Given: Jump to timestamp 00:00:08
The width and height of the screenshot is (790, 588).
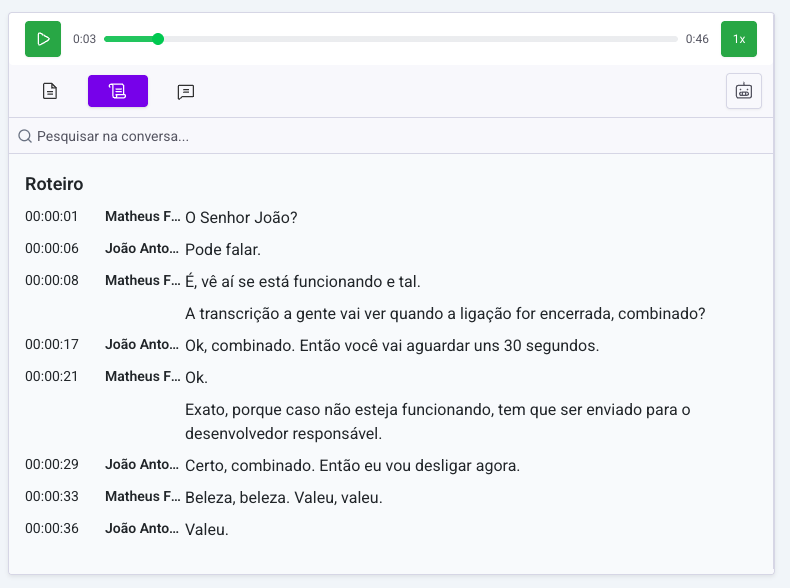Looking at the screenshot, I should tap(52, 281).
